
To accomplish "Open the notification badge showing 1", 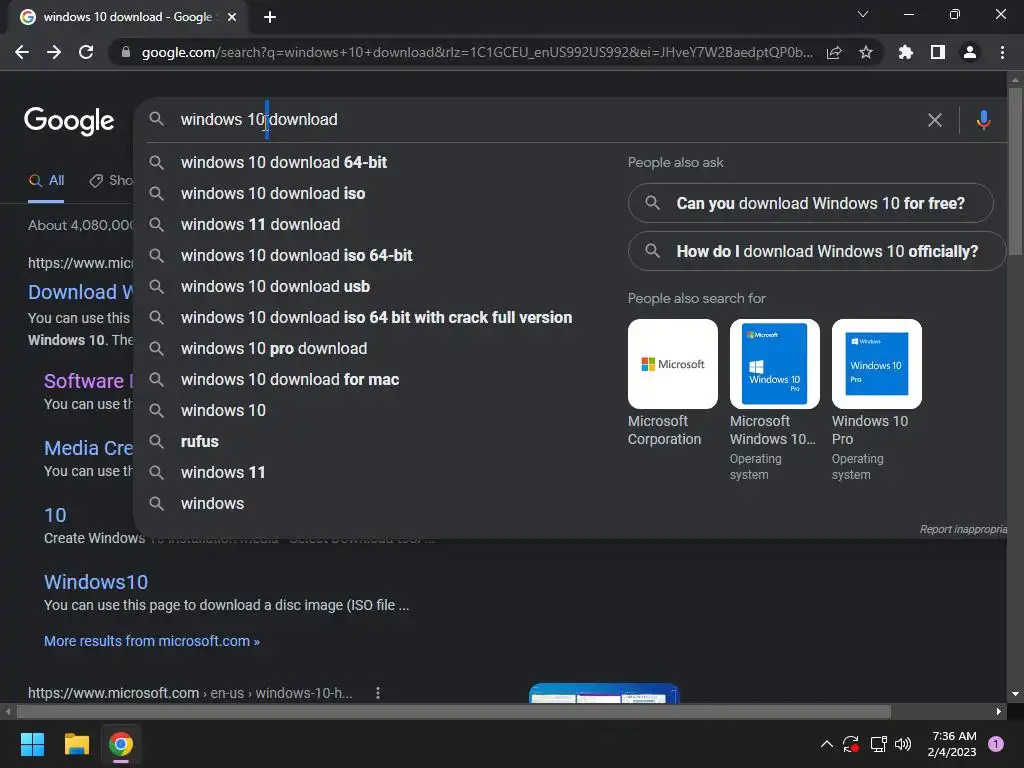I will click(x=996, y=744).
